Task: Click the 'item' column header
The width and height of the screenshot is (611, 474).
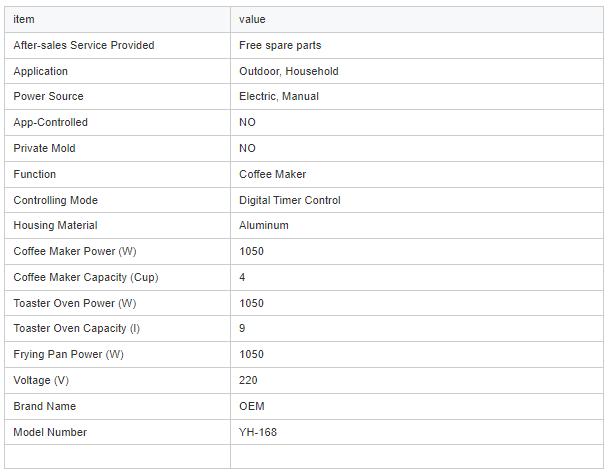Action: 24,19
